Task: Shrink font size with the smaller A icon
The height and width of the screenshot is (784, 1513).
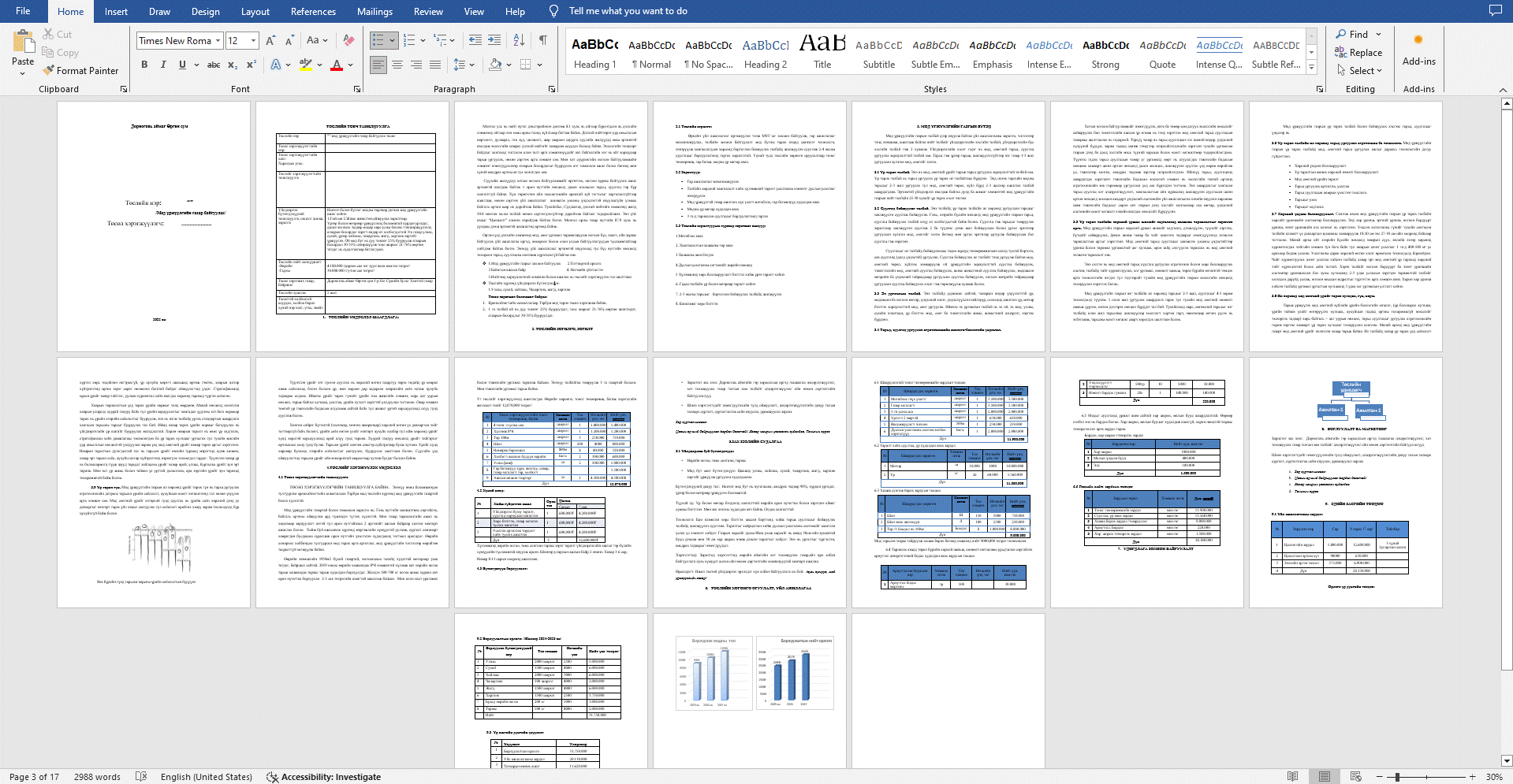Action: point(289,40)
